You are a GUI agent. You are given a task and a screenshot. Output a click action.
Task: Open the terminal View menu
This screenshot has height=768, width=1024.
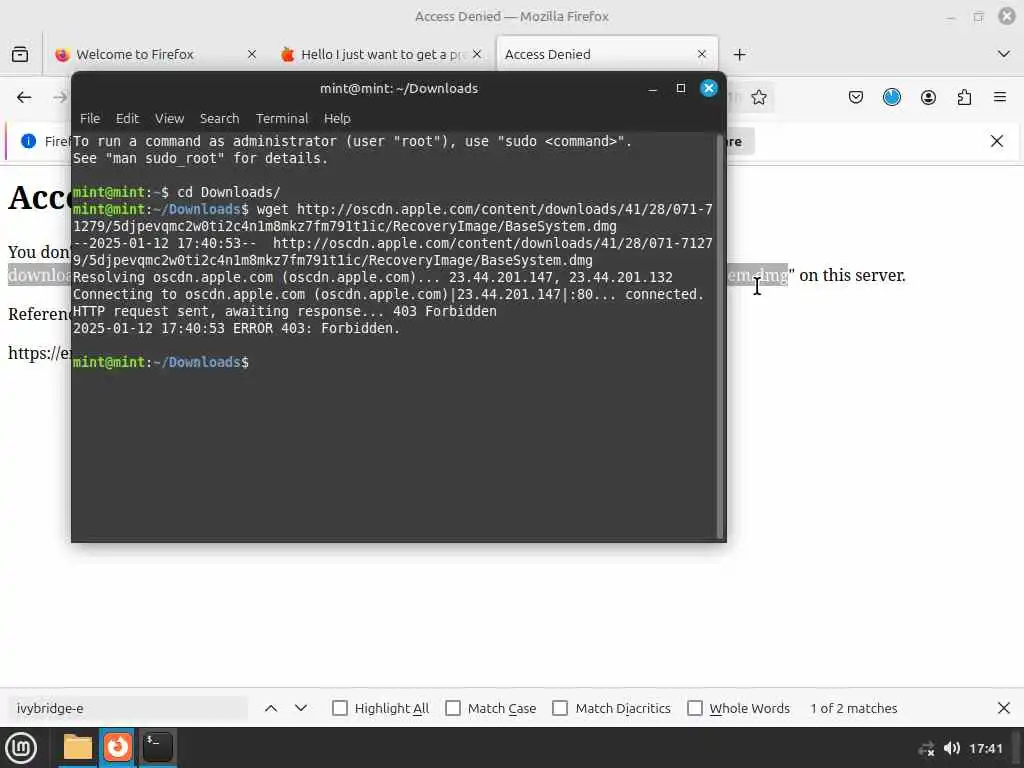[169, 118]
